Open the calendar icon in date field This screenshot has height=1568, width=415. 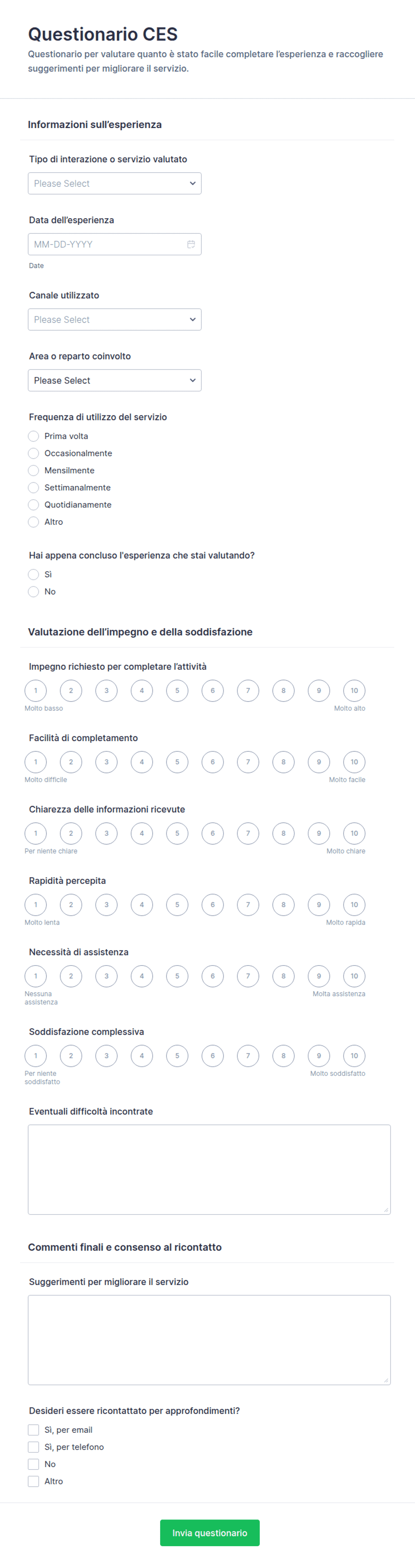point(191,244)
